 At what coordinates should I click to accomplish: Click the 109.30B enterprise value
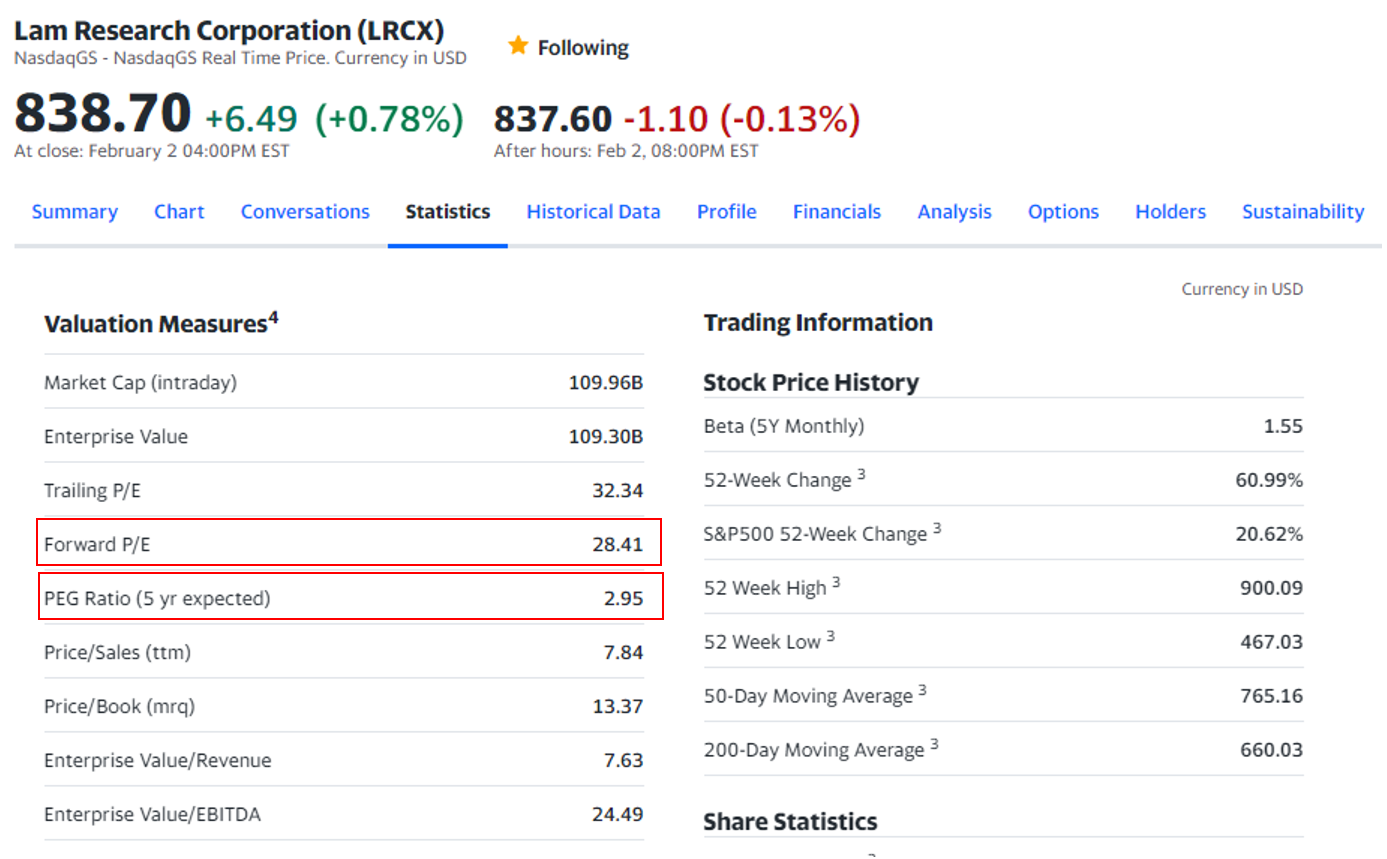click(x=605, y=436)
